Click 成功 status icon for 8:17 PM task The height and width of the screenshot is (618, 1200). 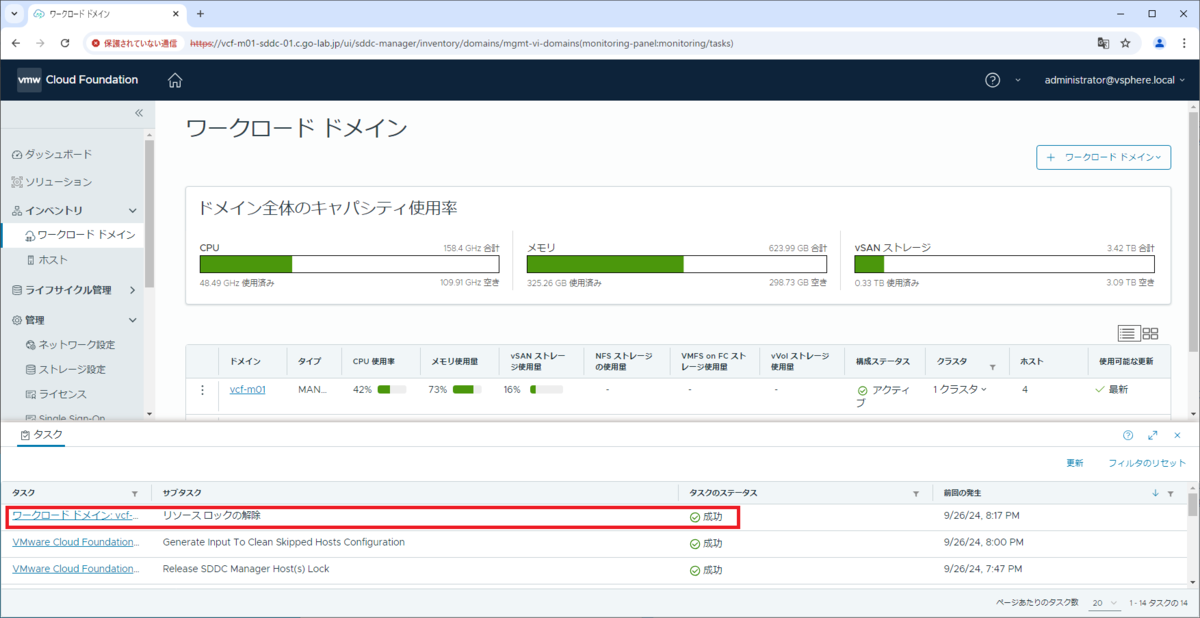(695, 517)
